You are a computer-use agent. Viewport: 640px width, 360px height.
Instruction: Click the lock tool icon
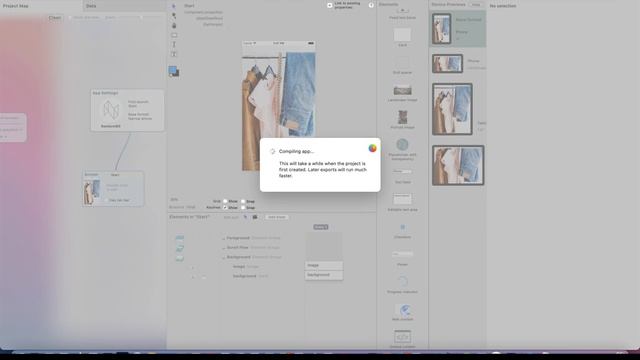pos(174,26)
